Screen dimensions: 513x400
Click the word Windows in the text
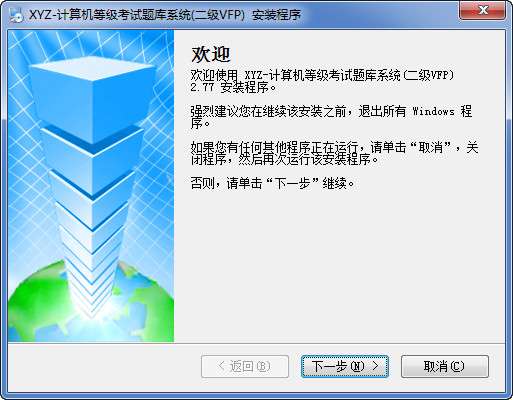pyautogui.click(x=433, y=111)
